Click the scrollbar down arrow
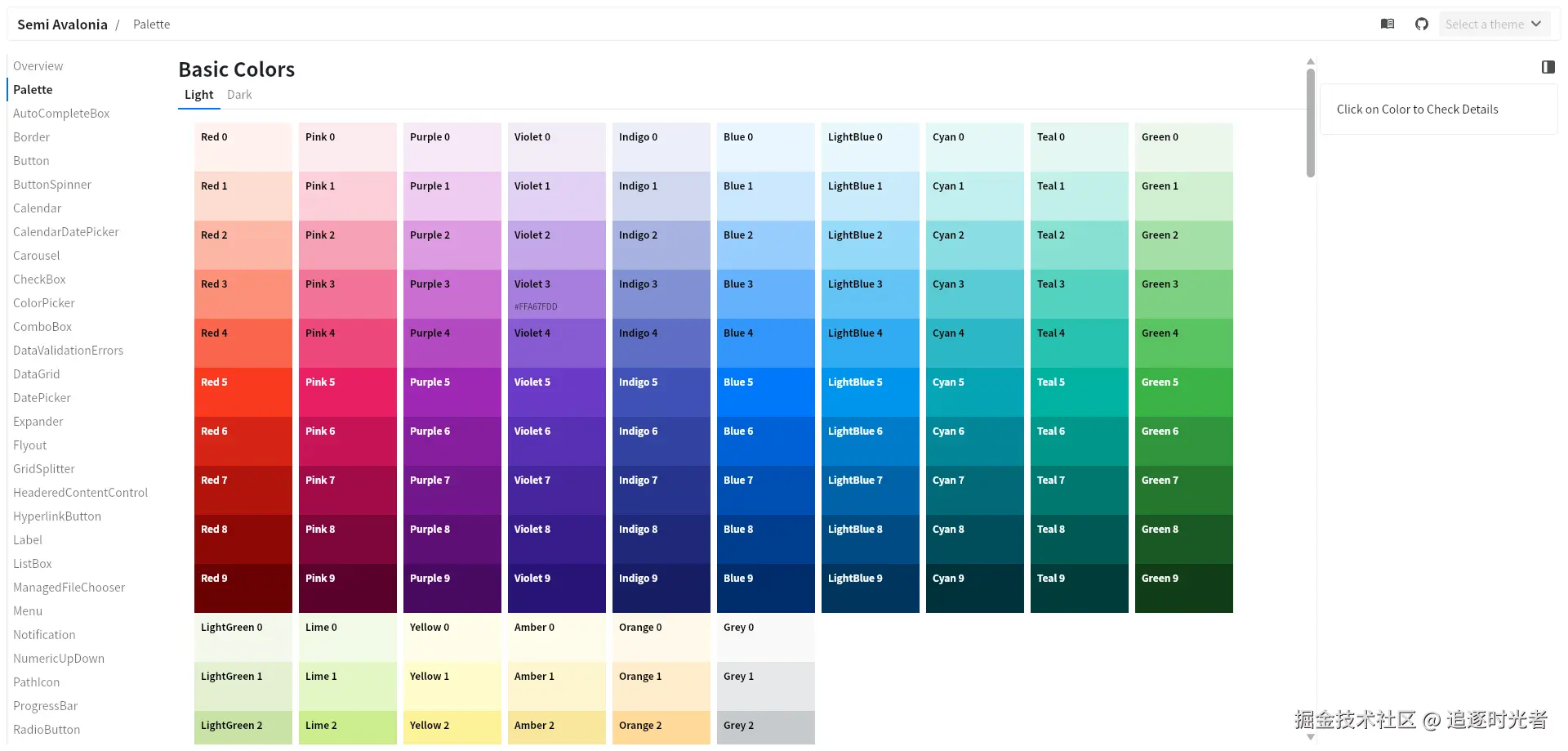 coord(1311,737)
